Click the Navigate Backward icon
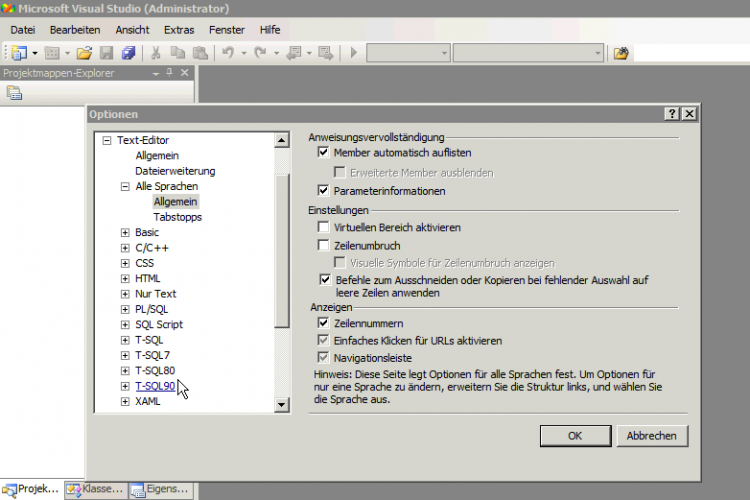The height and width of the screenshot is (500, 750). [x=293, y=53]
